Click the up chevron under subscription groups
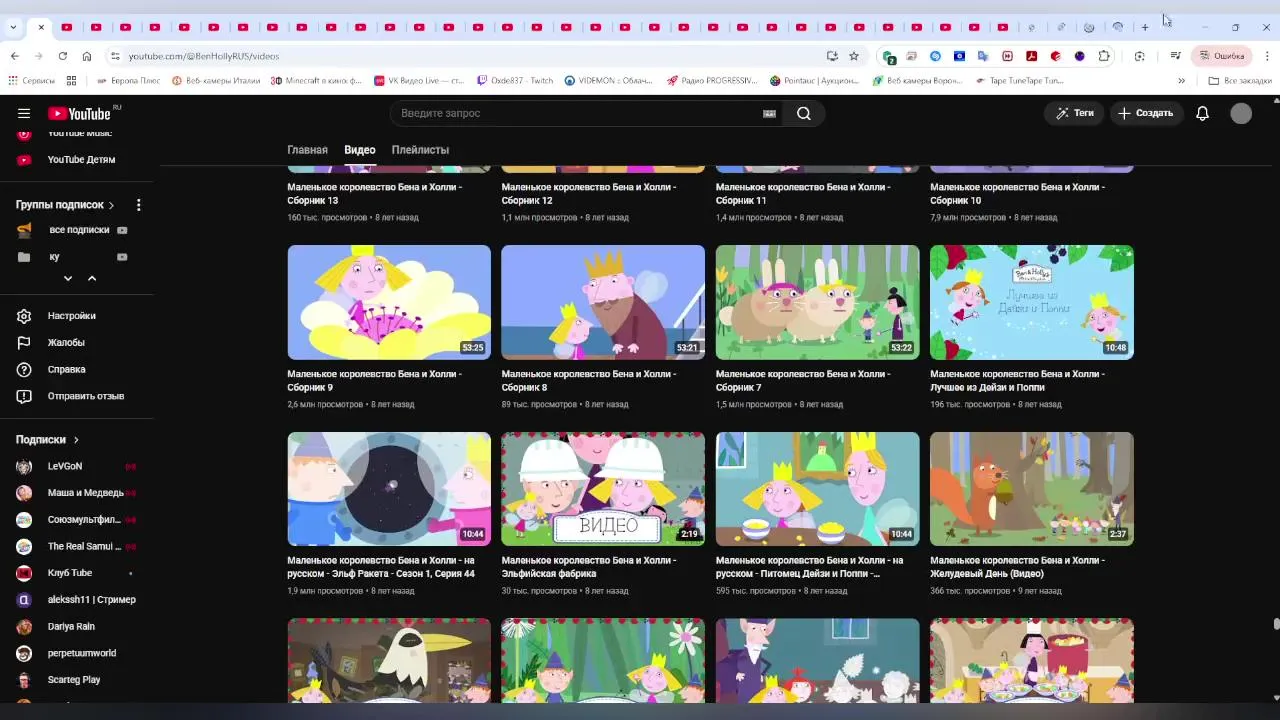The width and height of the screenshot is (1280, 720). (x=92, y=278)
